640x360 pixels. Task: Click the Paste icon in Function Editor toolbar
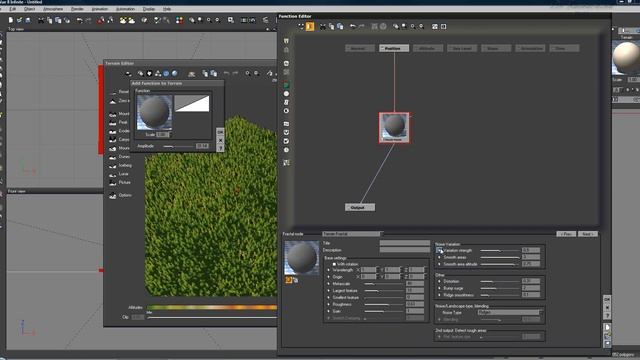340,27
